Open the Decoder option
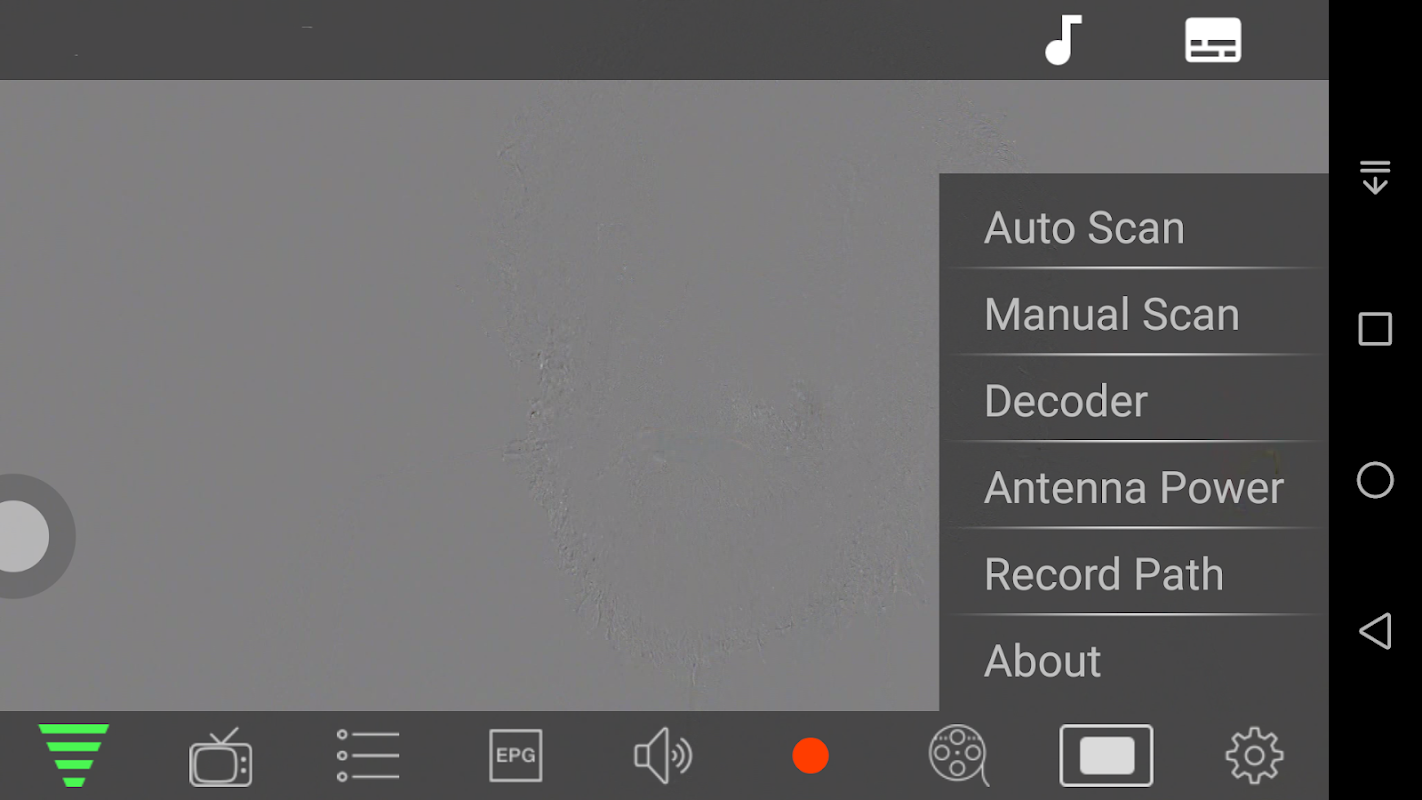 click(1134, 401)
